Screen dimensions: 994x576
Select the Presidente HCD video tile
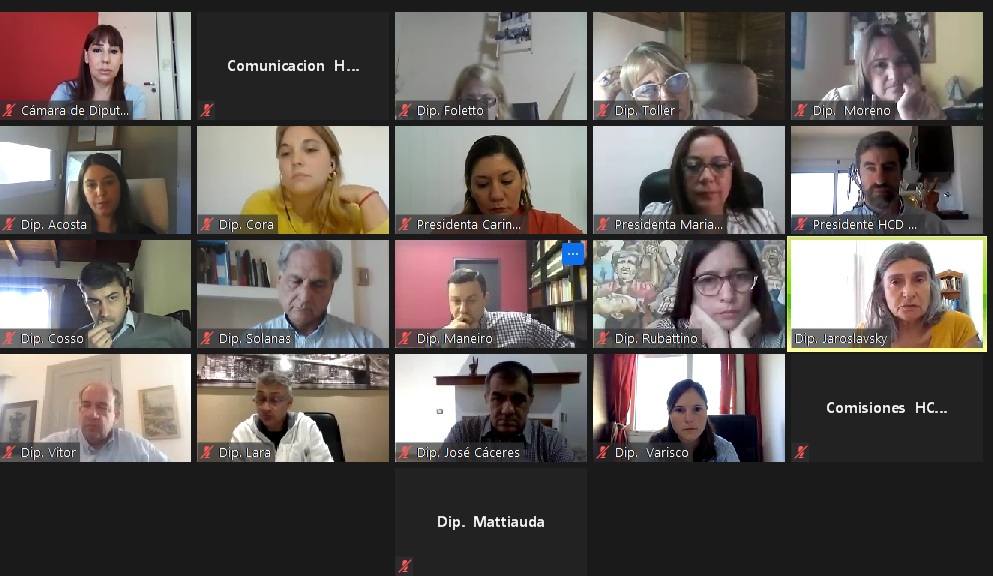(x=887, y=180)
